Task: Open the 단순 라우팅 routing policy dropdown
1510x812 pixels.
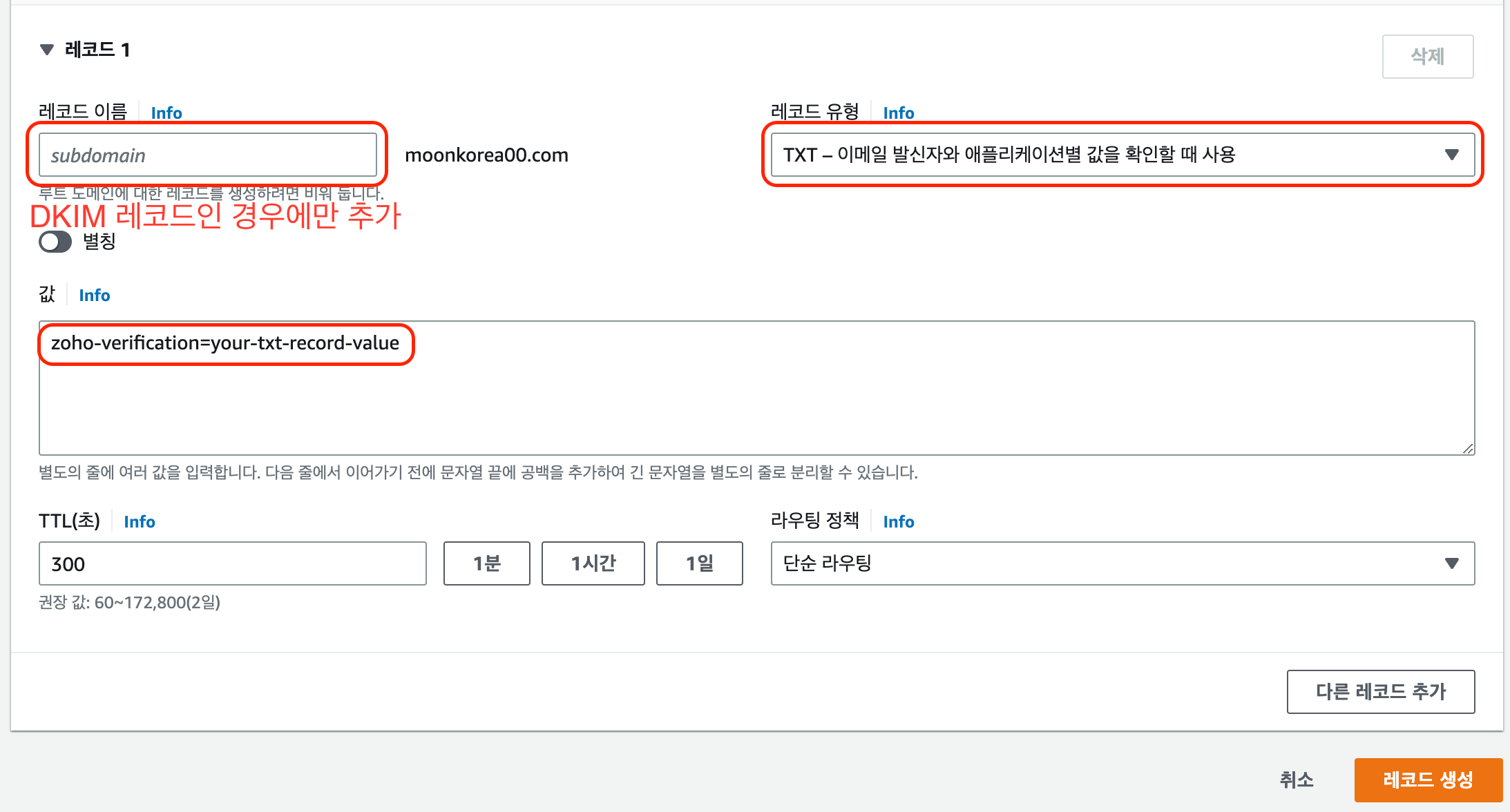Action: (1122, 564)
